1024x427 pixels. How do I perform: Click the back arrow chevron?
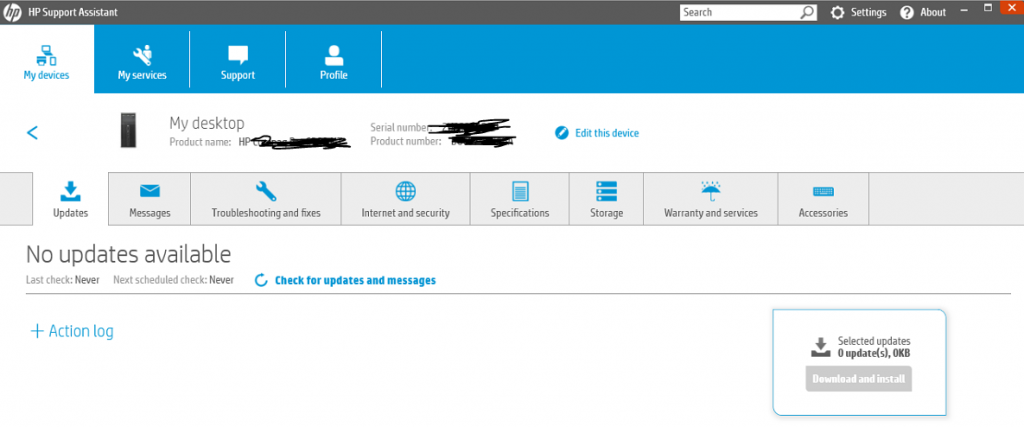point(33,132)
